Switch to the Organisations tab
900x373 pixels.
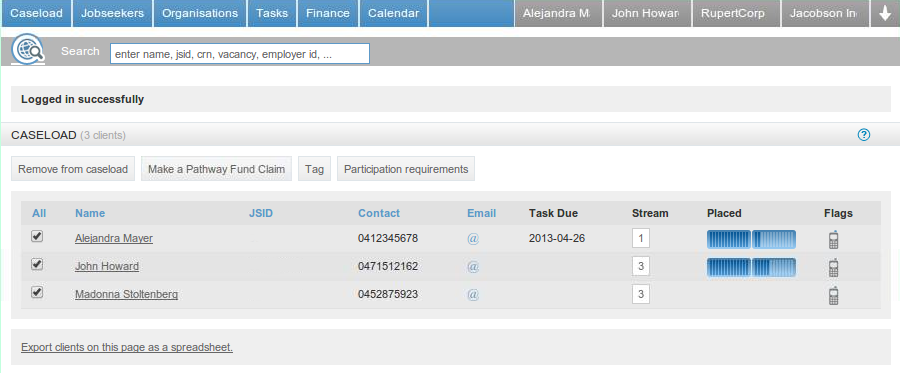[x=200, y=13]
